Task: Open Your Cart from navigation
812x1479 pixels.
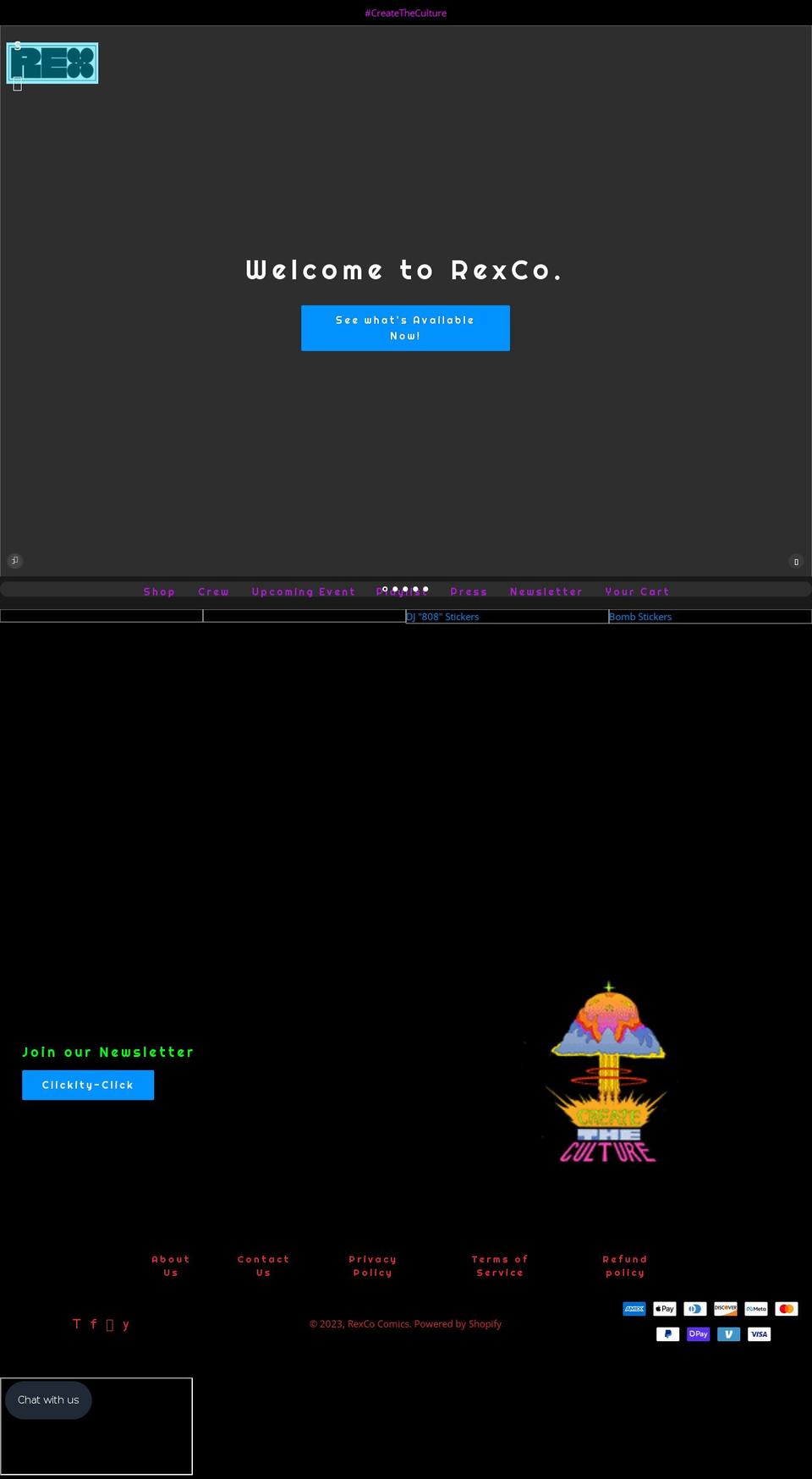Action: coord(637,592)
